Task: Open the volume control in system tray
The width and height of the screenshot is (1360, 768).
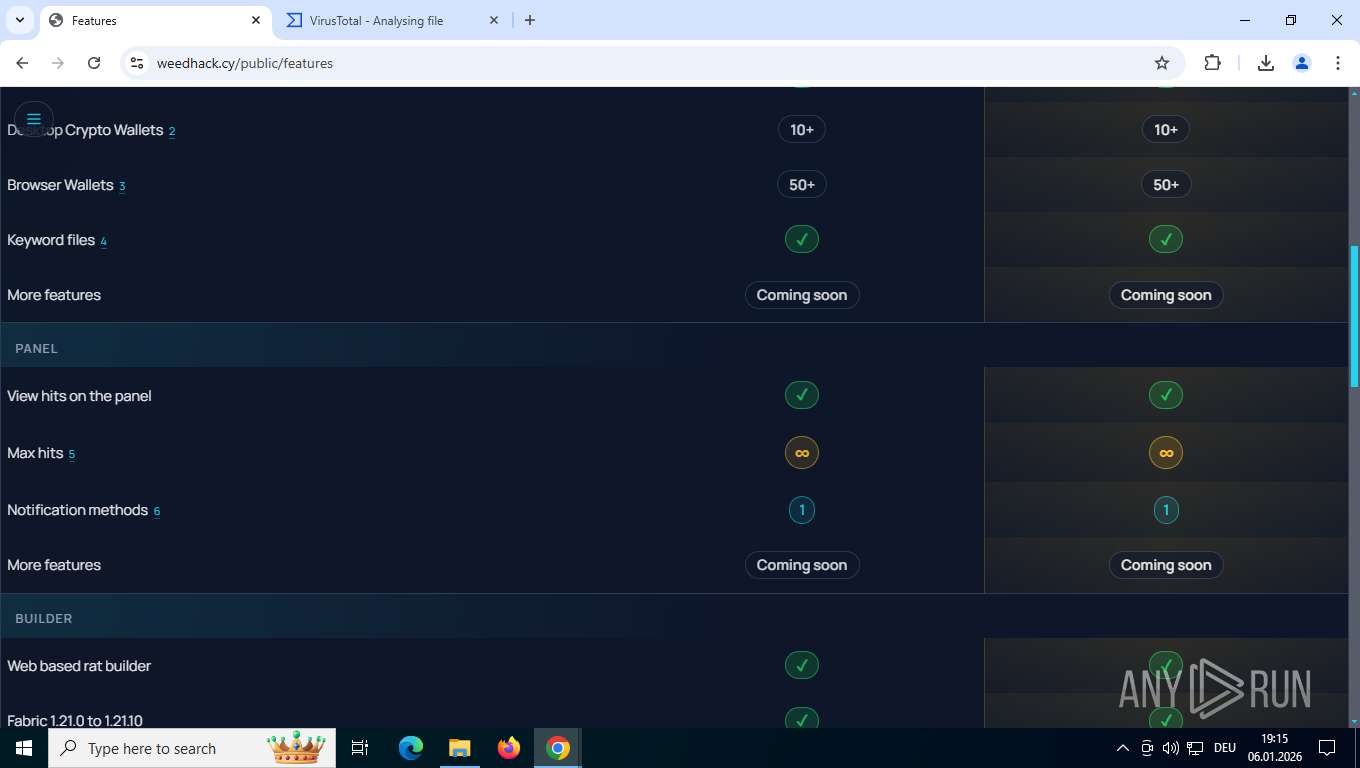Action: (1170, 748)
